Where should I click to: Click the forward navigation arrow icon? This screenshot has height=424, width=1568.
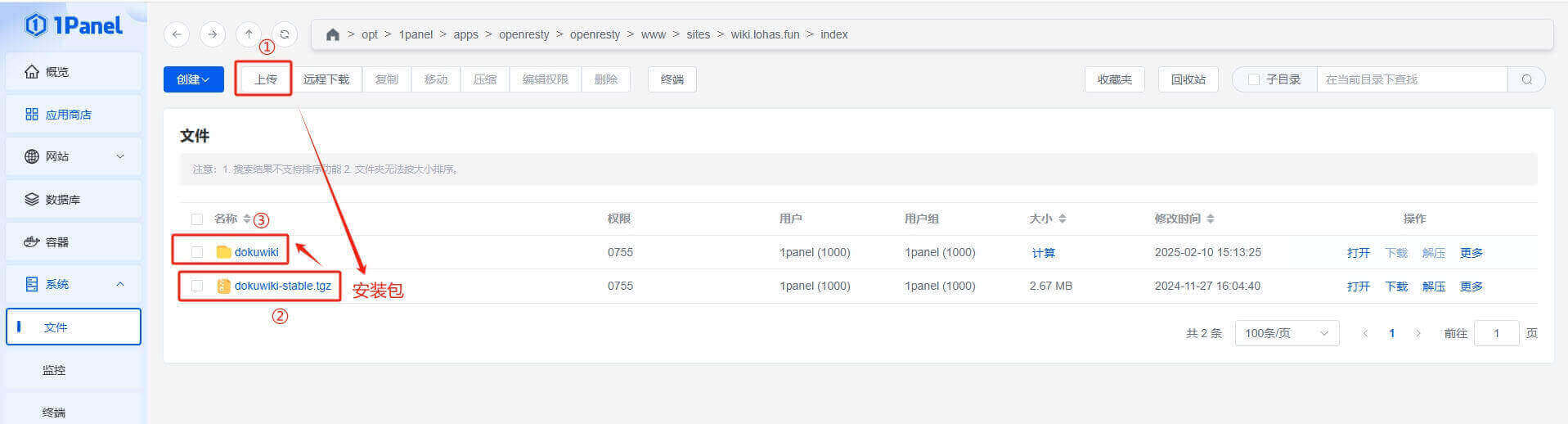[213, 34]
